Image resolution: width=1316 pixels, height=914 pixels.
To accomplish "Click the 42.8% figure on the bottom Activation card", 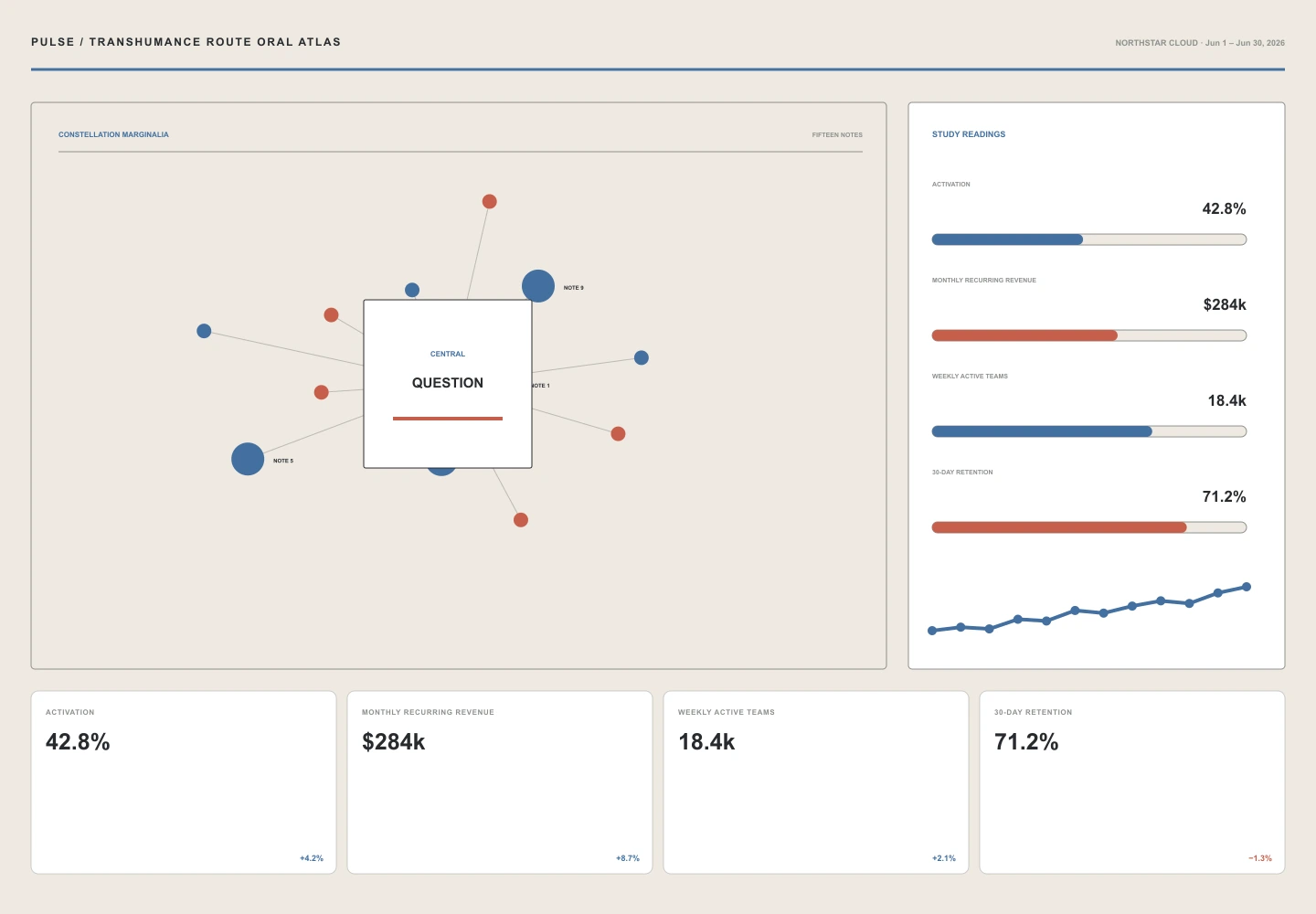I will 78,742.
